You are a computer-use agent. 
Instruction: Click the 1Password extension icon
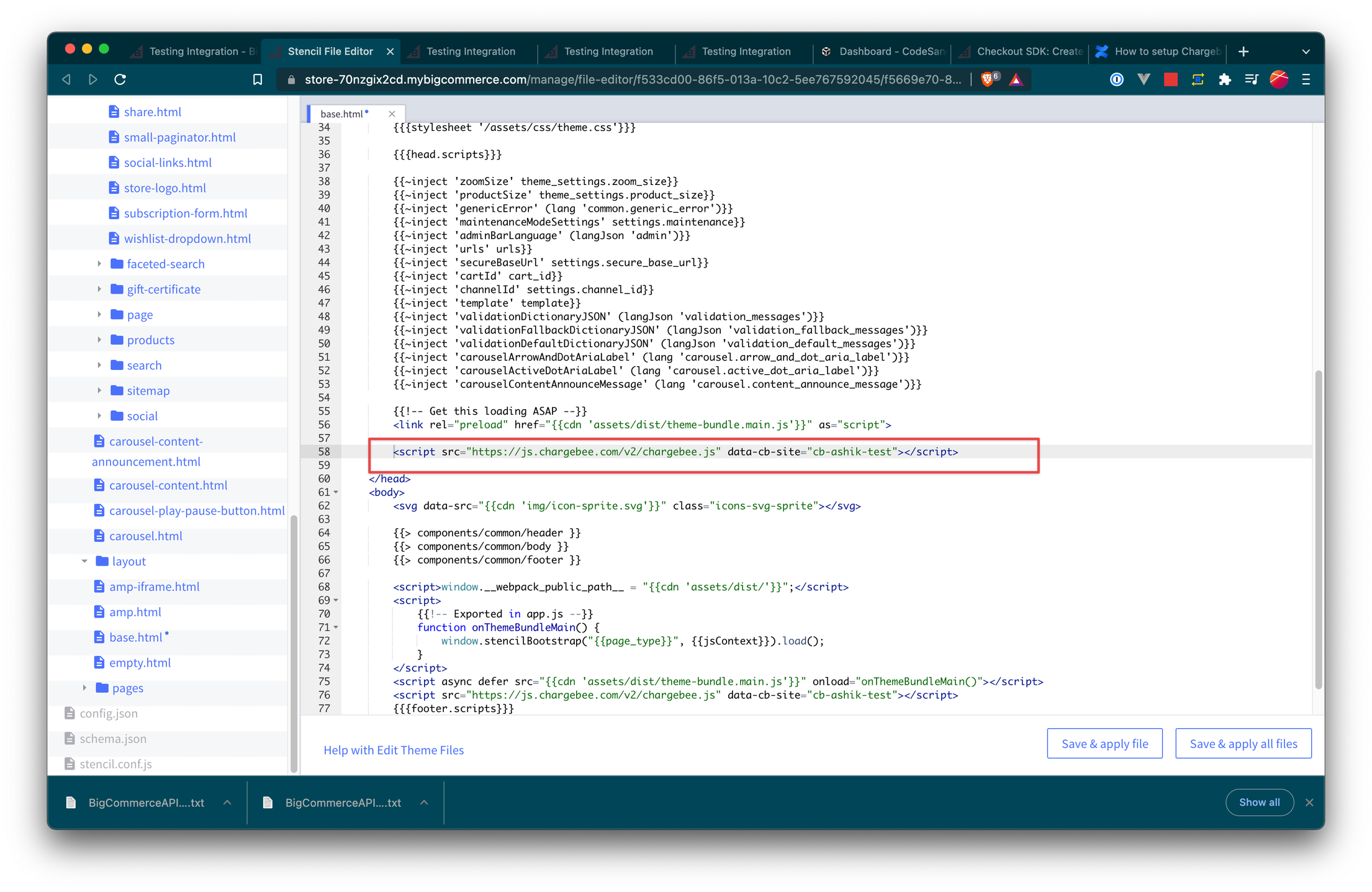pos(1116,79)
